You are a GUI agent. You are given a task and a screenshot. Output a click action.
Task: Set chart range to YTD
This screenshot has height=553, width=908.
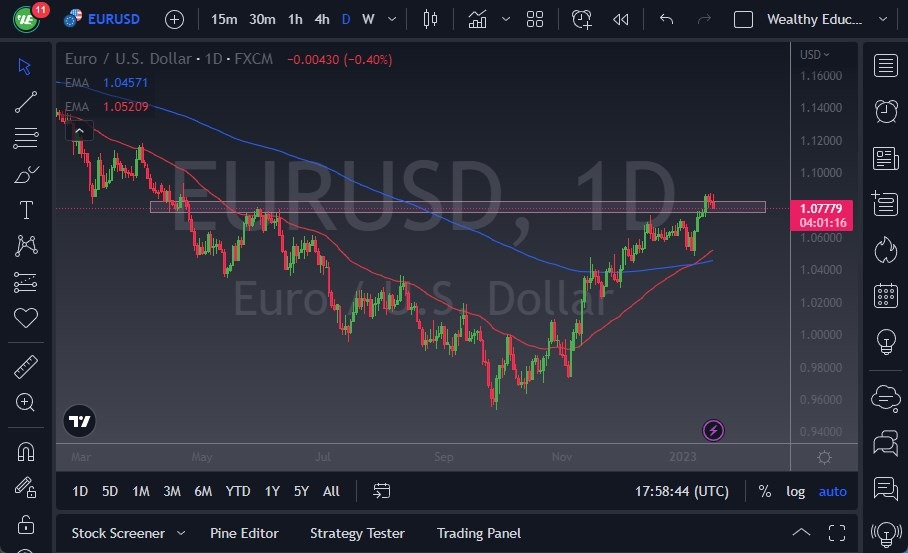pyautogui.click(x=238, y=491)
